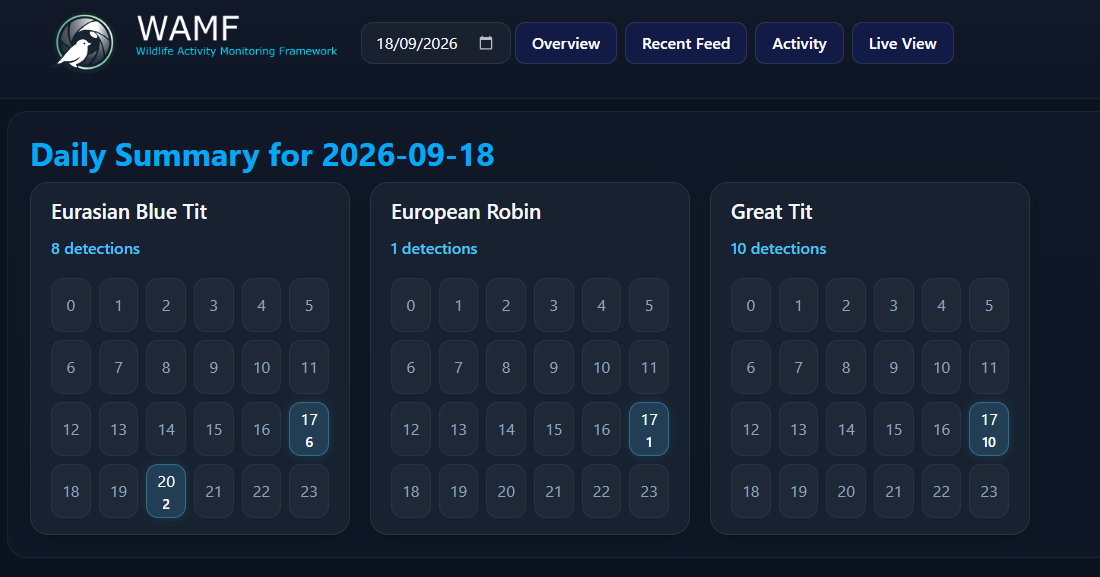Click hour 18 in European Robin card

[411, 491]
